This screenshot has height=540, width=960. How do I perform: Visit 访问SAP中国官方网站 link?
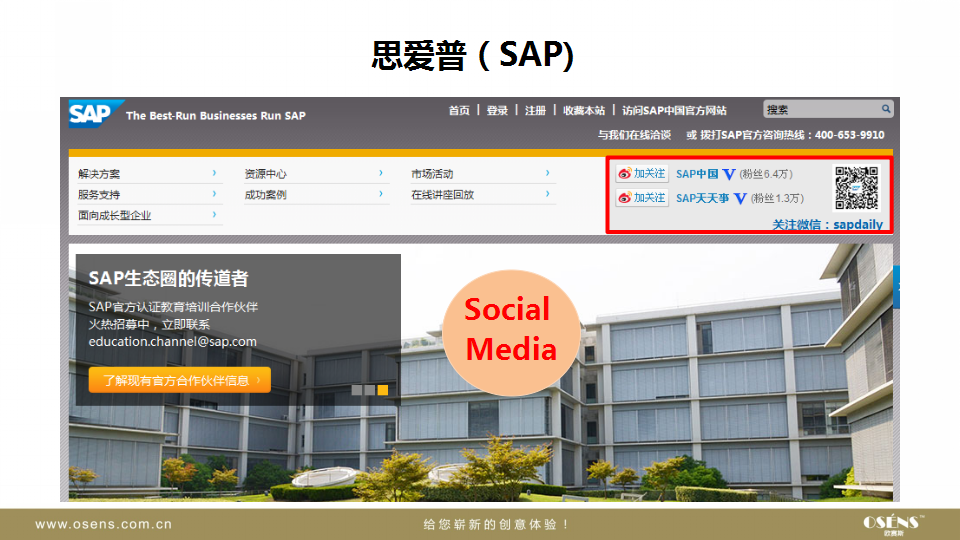(x=674, y=110)
